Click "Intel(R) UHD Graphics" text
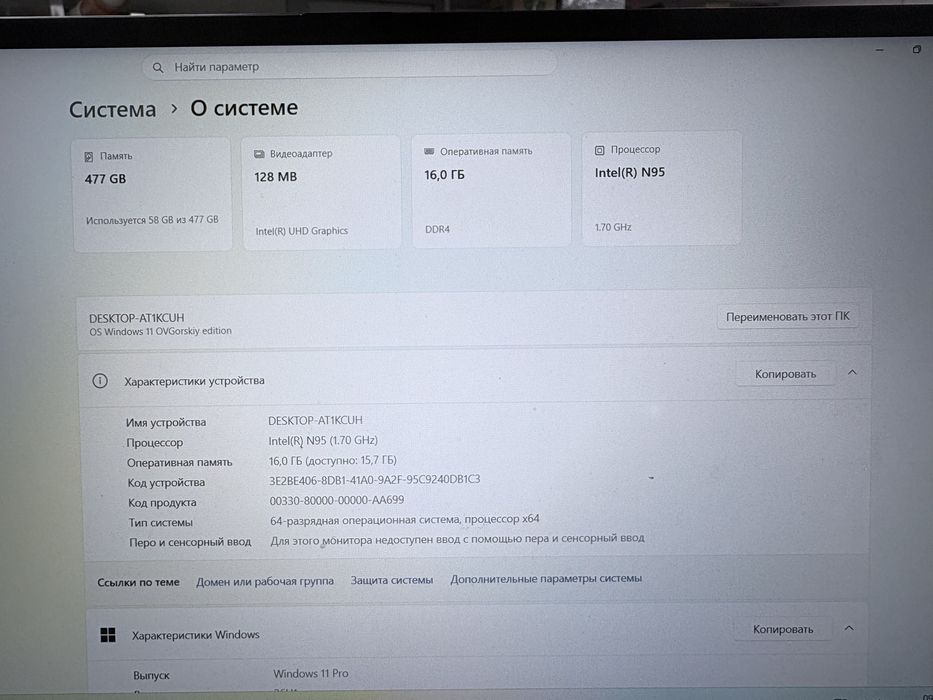The width and height of the screenshot is (933, 700). point(302,231)
